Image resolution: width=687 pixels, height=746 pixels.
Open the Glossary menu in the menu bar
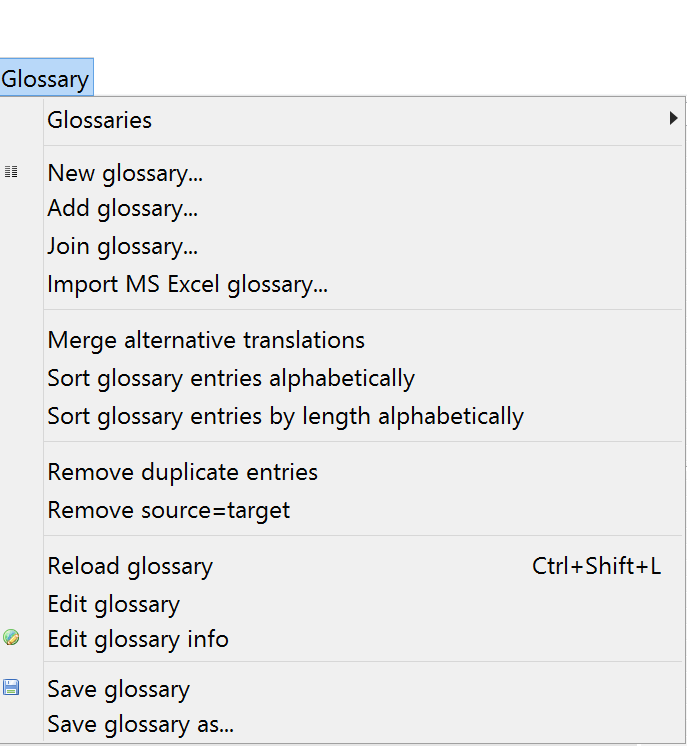coord(45,79)
